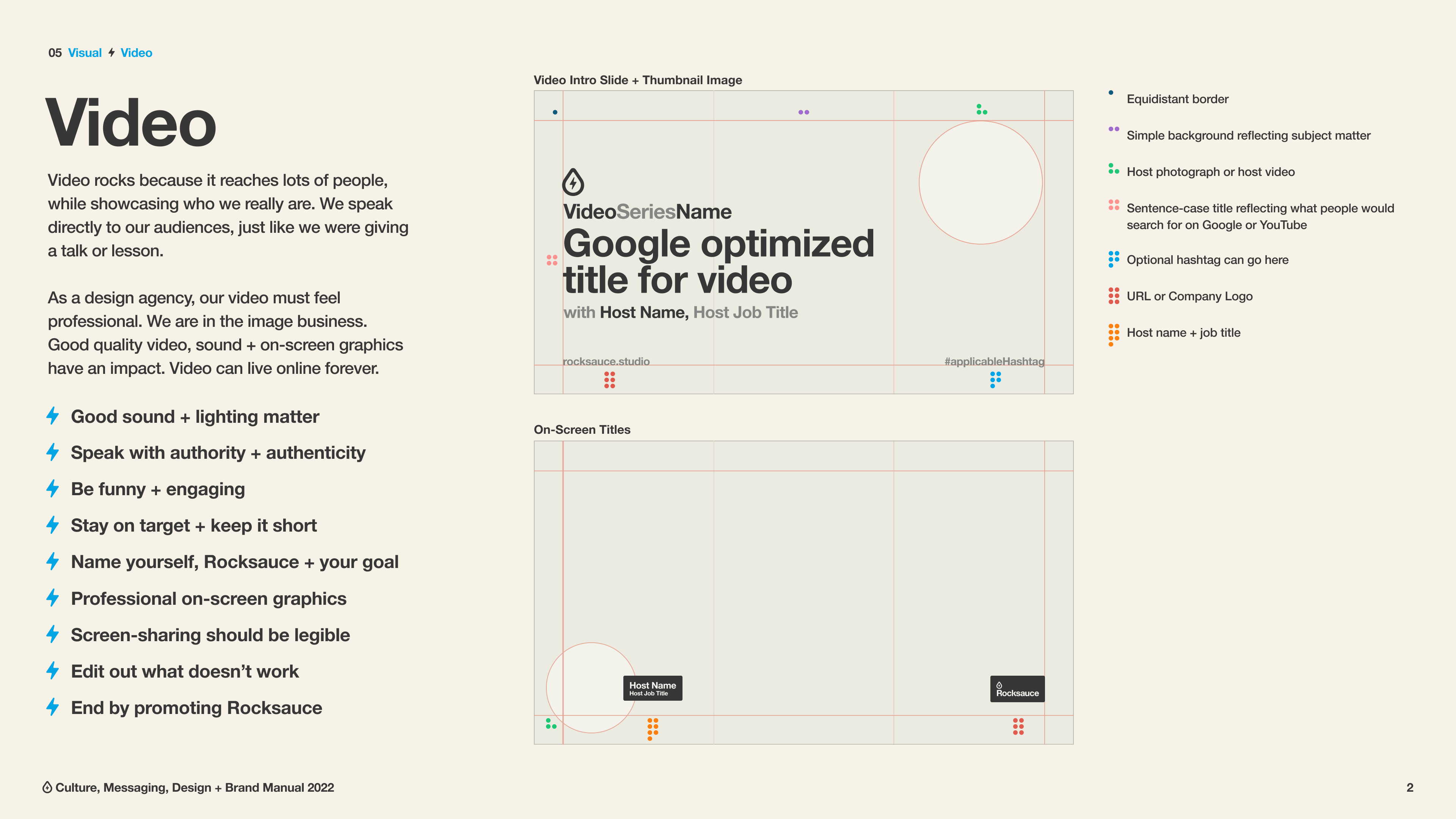The image size is (1456, 819).
Task: Click the #applicableHashtag text
Action: (994, 361)
